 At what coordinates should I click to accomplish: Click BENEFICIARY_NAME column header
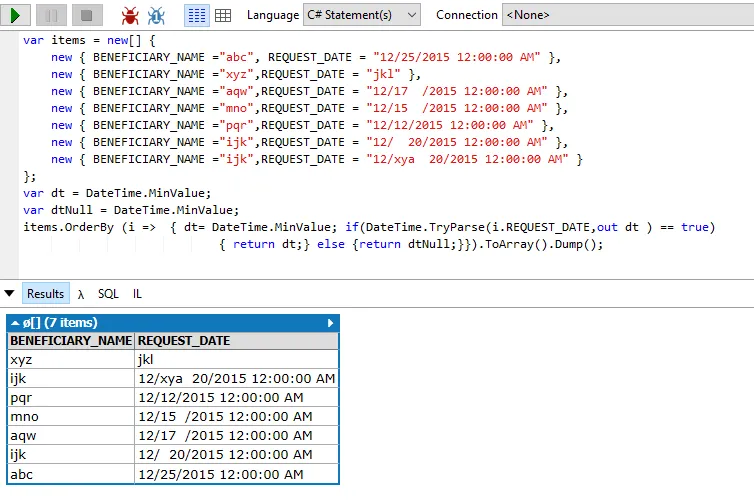coord(71,340)
